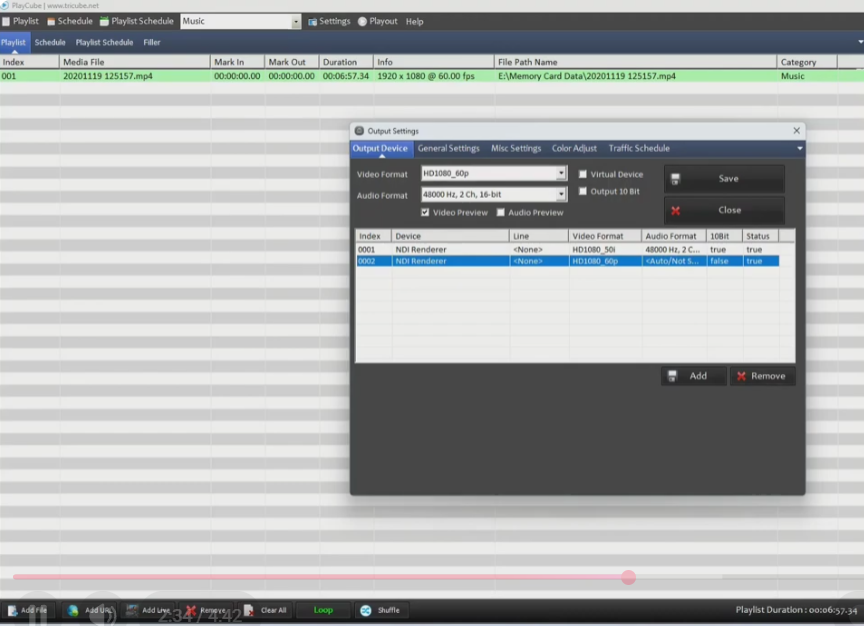Check the Output 10 Bit option
The height and width of the screenshot is (626, 864).
coord(583,191)
